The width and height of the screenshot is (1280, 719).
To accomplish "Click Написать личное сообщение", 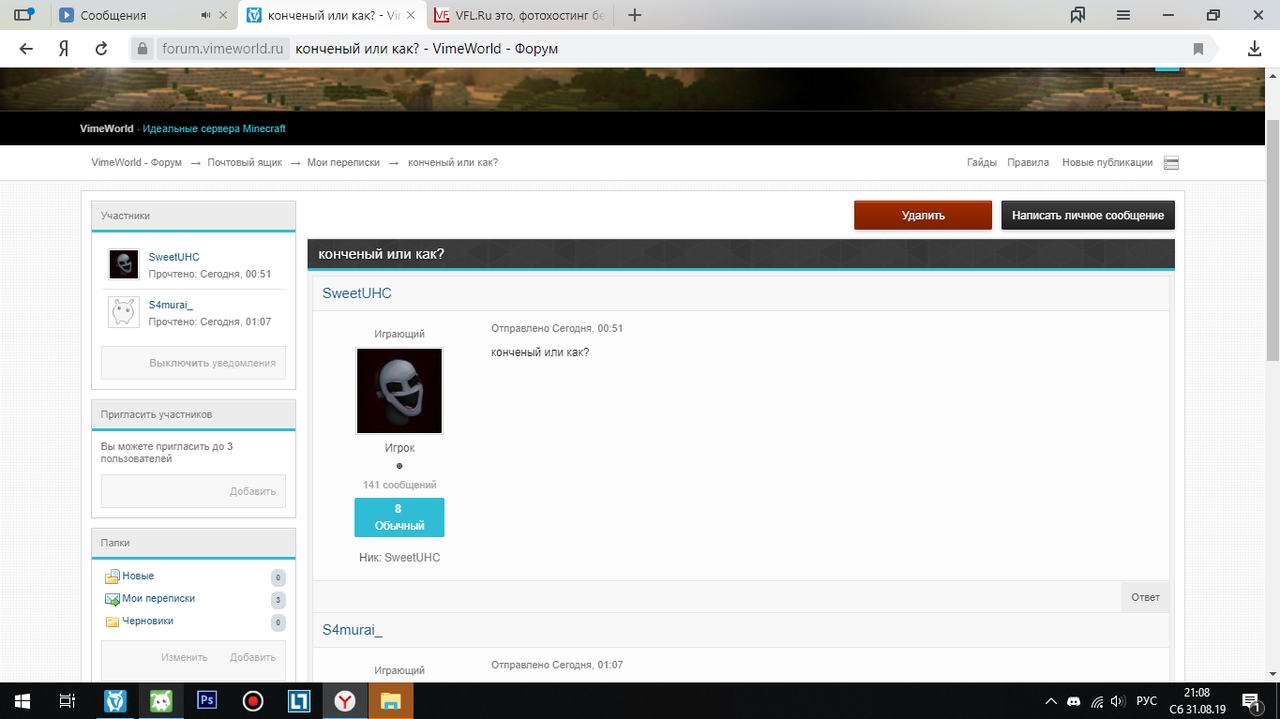I will tap(1088, 215).
